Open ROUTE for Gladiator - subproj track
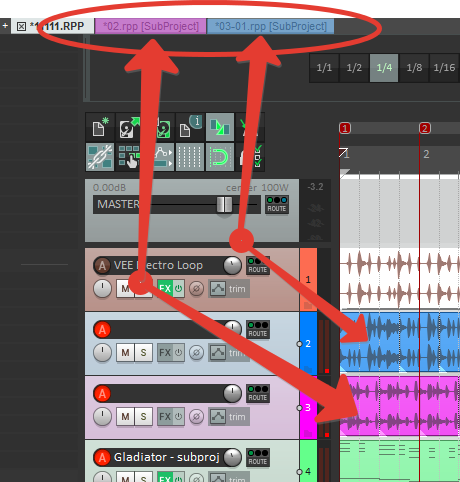 click(258, 458)
